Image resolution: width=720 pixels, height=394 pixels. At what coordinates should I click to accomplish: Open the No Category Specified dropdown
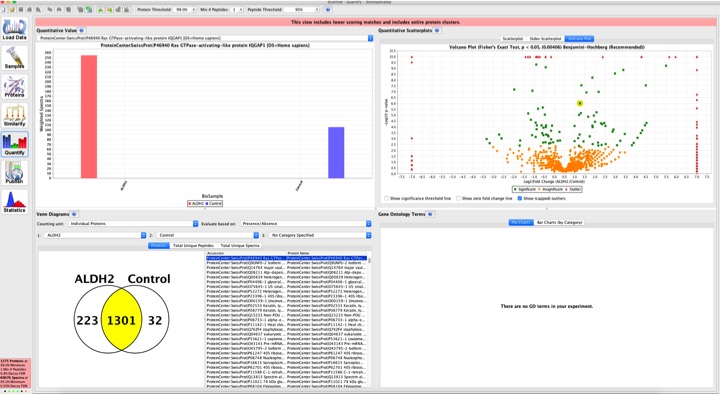[320, 235]
